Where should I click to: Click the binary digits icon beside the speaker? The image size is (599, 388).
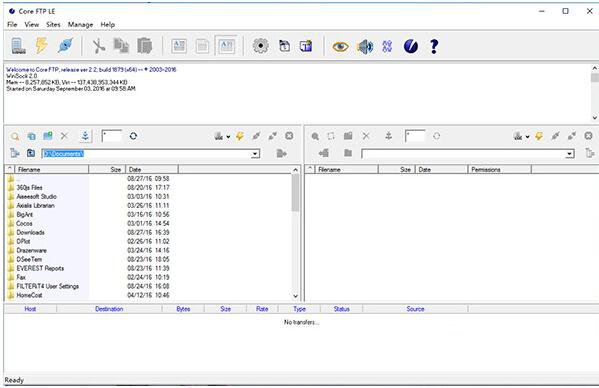(x=387, y=47)
